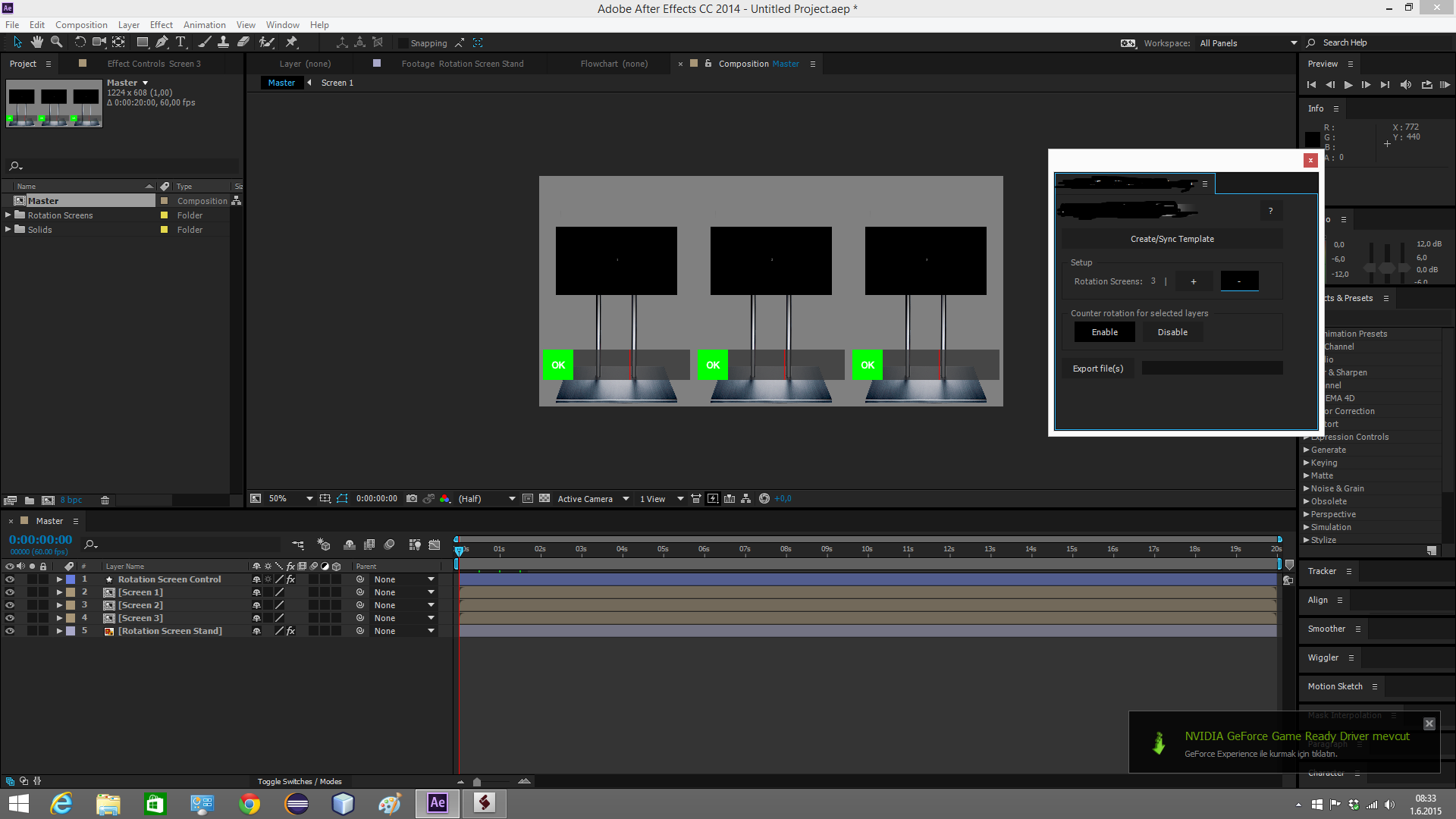Open the Effect menu
This screenshot has width=1456, height=819.
pos(161,25)
